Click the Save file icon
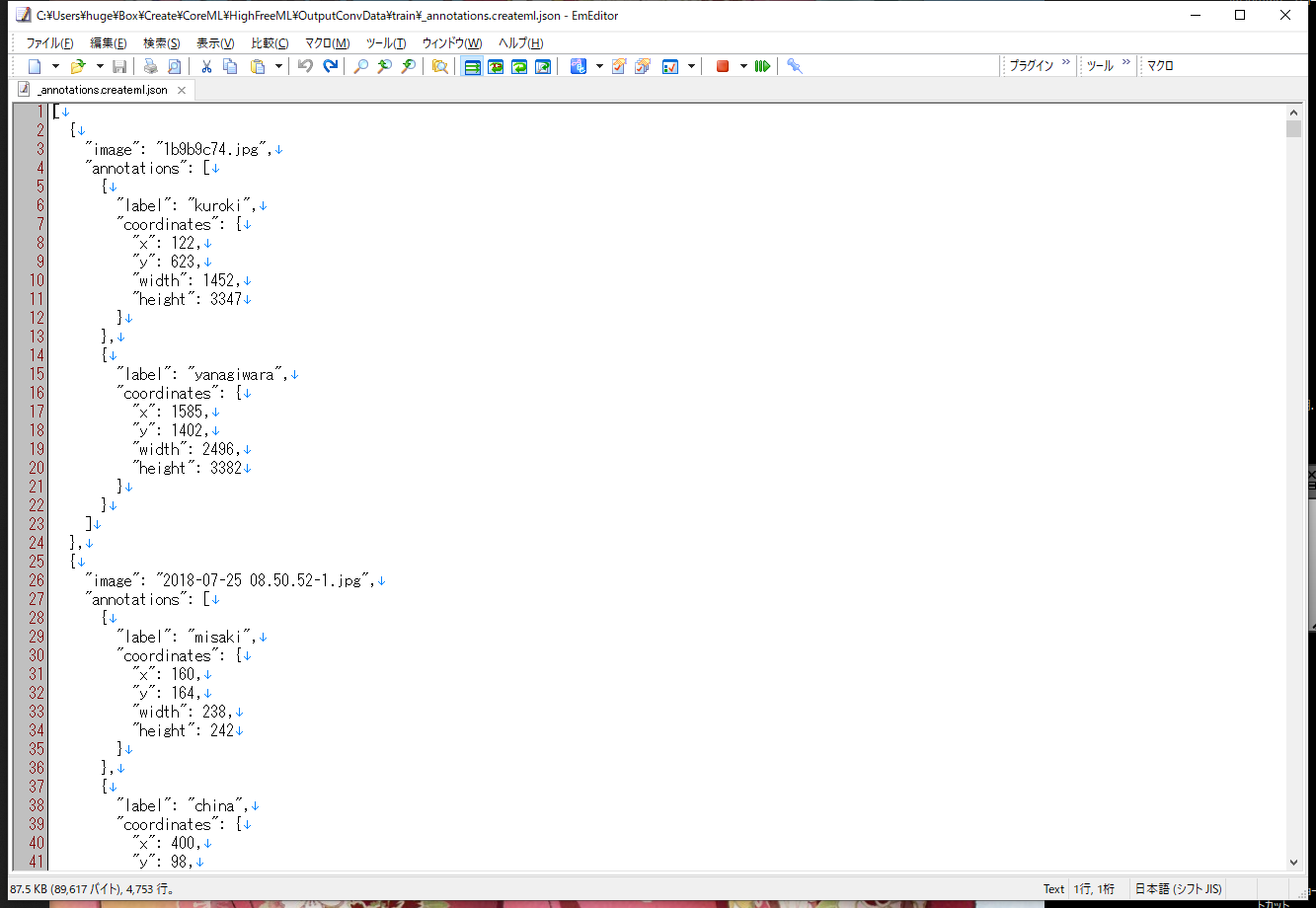This screenshot has height=908, width=1316. (x=119, y=66)
